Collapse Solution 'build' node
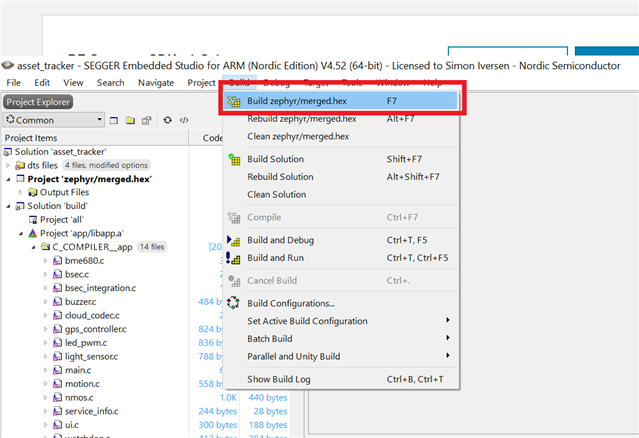The height and width of the screenshot is (438, 639). pos(8,206)
